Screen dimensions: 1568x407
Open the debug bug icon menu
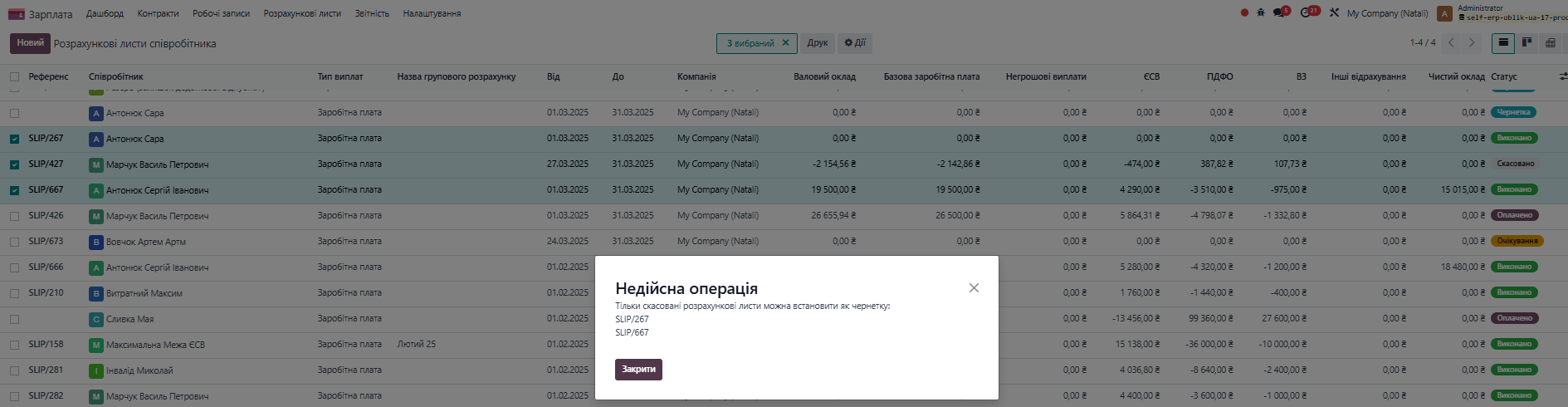1261,13
